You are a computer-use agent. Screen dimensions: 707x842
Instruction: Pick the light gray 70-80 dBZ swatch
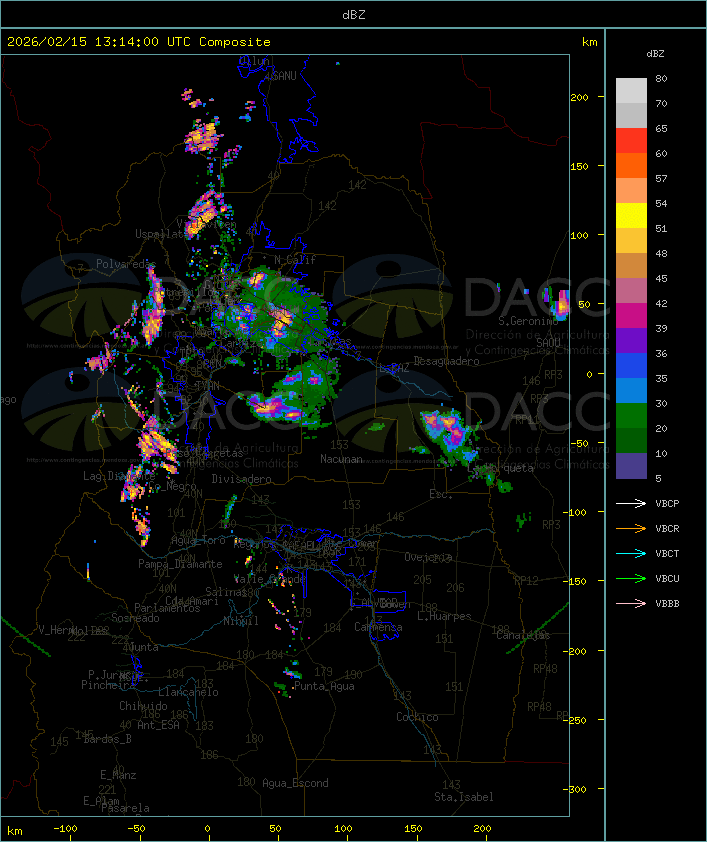coord(631,91)
